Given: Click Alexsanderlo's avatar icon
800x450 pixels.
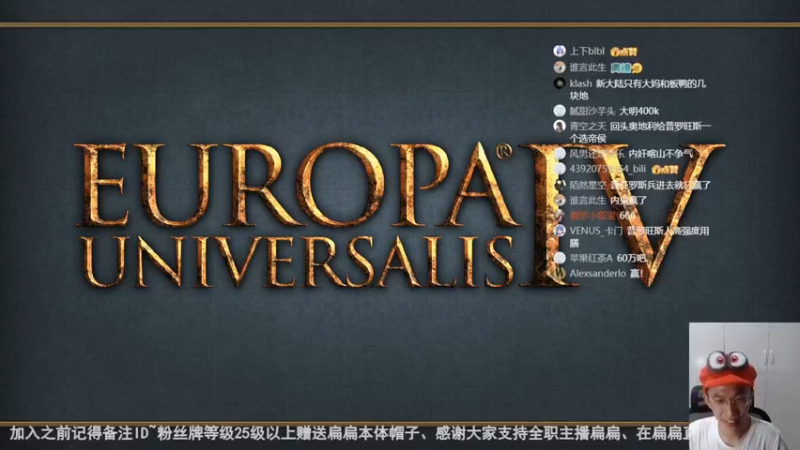Looking at the screenshot, I should tap(560, 273).
